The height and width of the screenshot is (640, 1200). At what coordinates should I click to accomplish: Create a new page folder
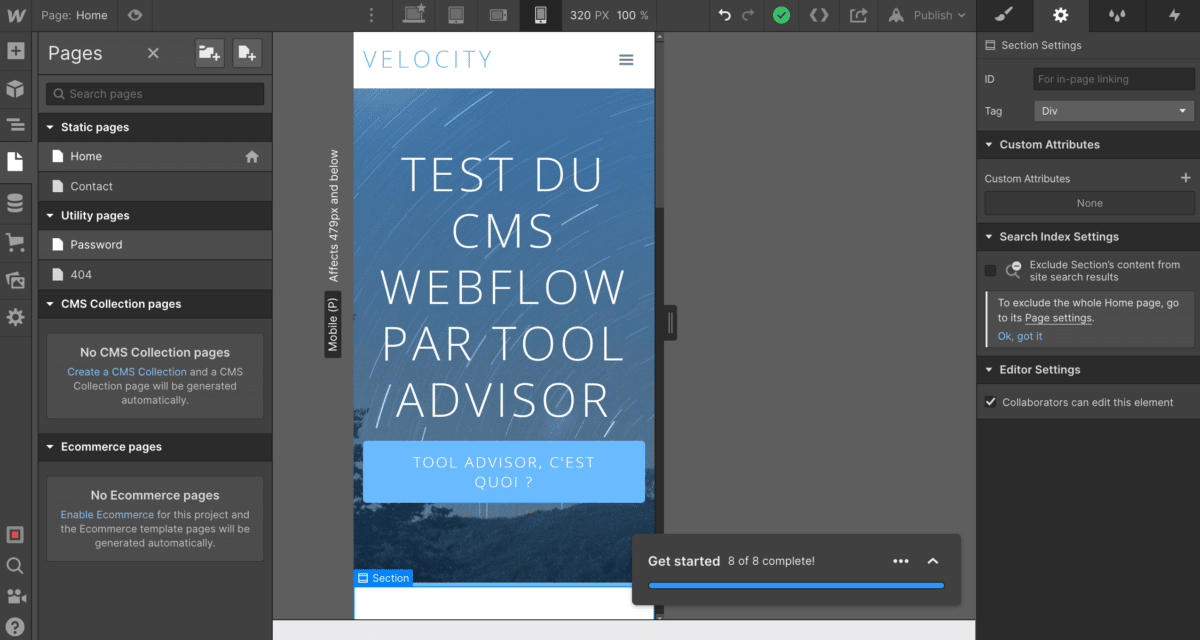tap(209, 53)
